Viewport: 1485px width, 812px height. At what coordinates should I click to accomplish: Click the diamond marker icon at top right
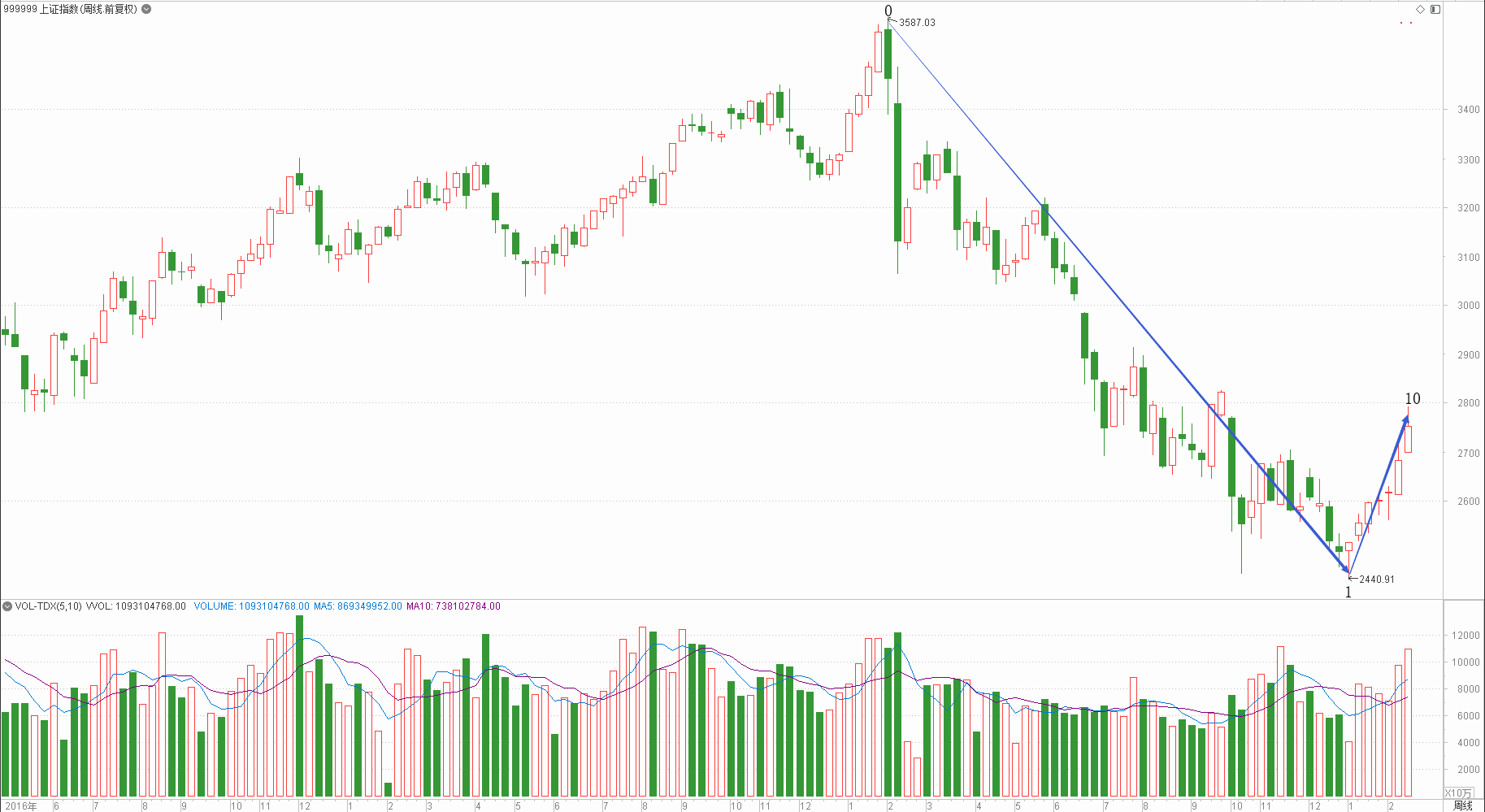coord(1421,9)
